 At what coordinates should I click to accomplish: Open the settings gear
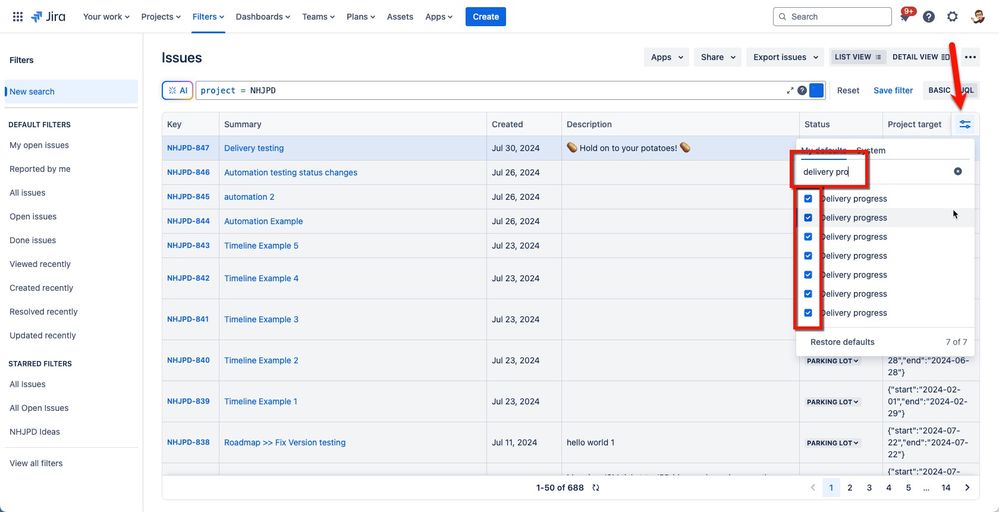point(952,17)
